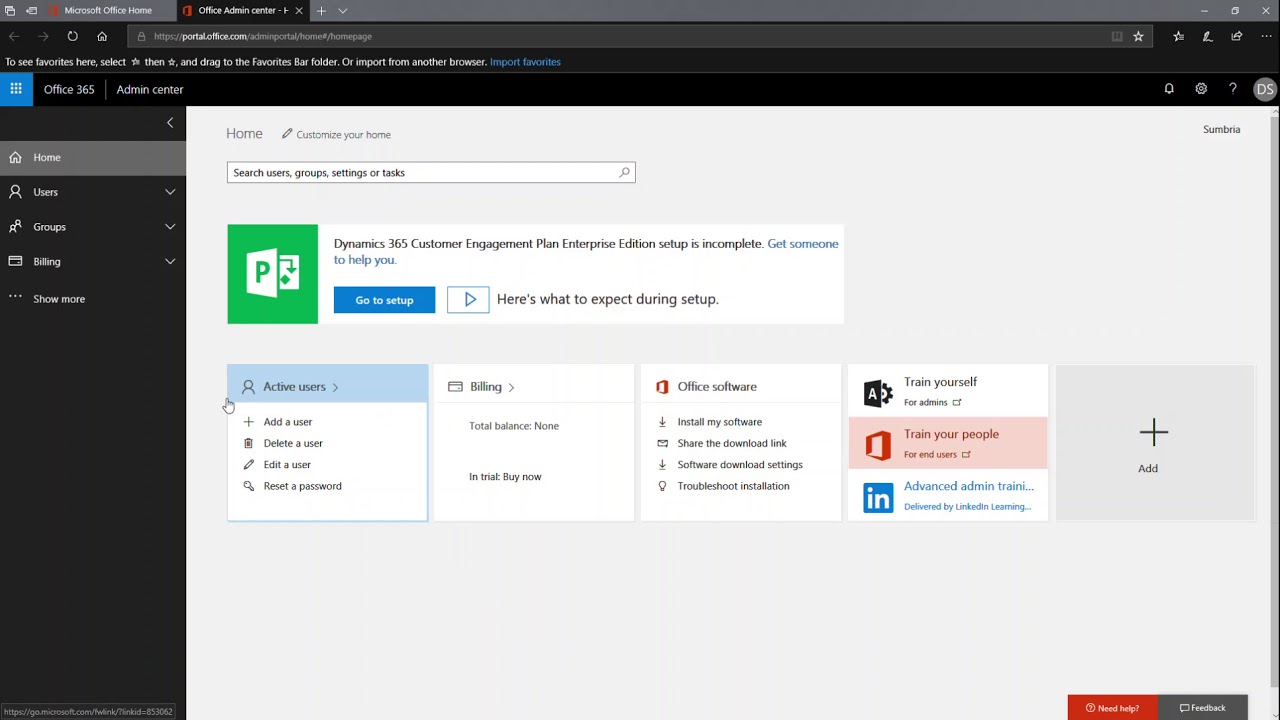Viewport: 1280px width, 720px height.
Task: Click the download icon for Install my software
Action: 662,422
